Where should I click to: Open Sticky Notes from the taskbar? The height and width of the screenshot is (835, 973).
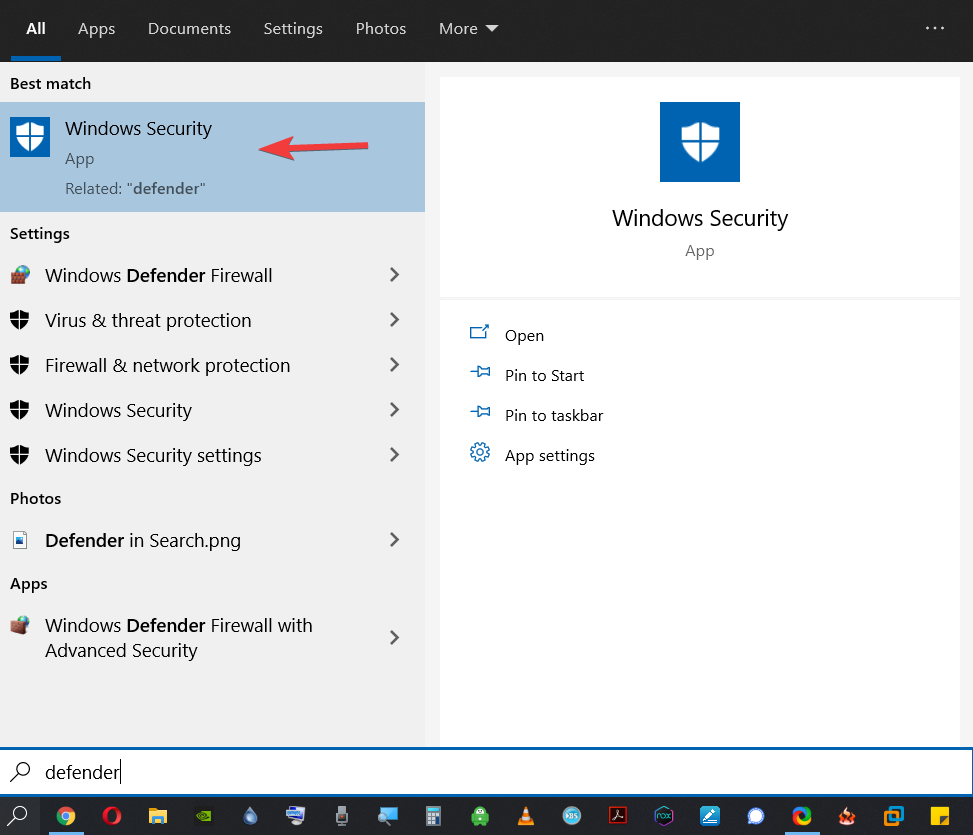point(939,816)
